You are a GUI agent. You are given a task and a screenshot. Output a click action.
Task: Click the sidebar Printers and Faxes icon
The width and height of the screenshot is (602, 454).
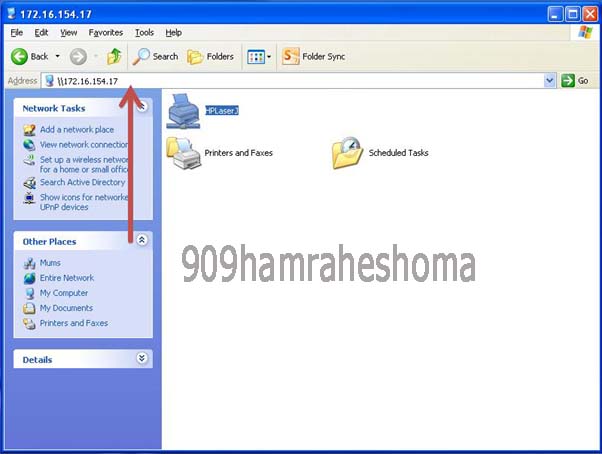click(x=29, y=324)
